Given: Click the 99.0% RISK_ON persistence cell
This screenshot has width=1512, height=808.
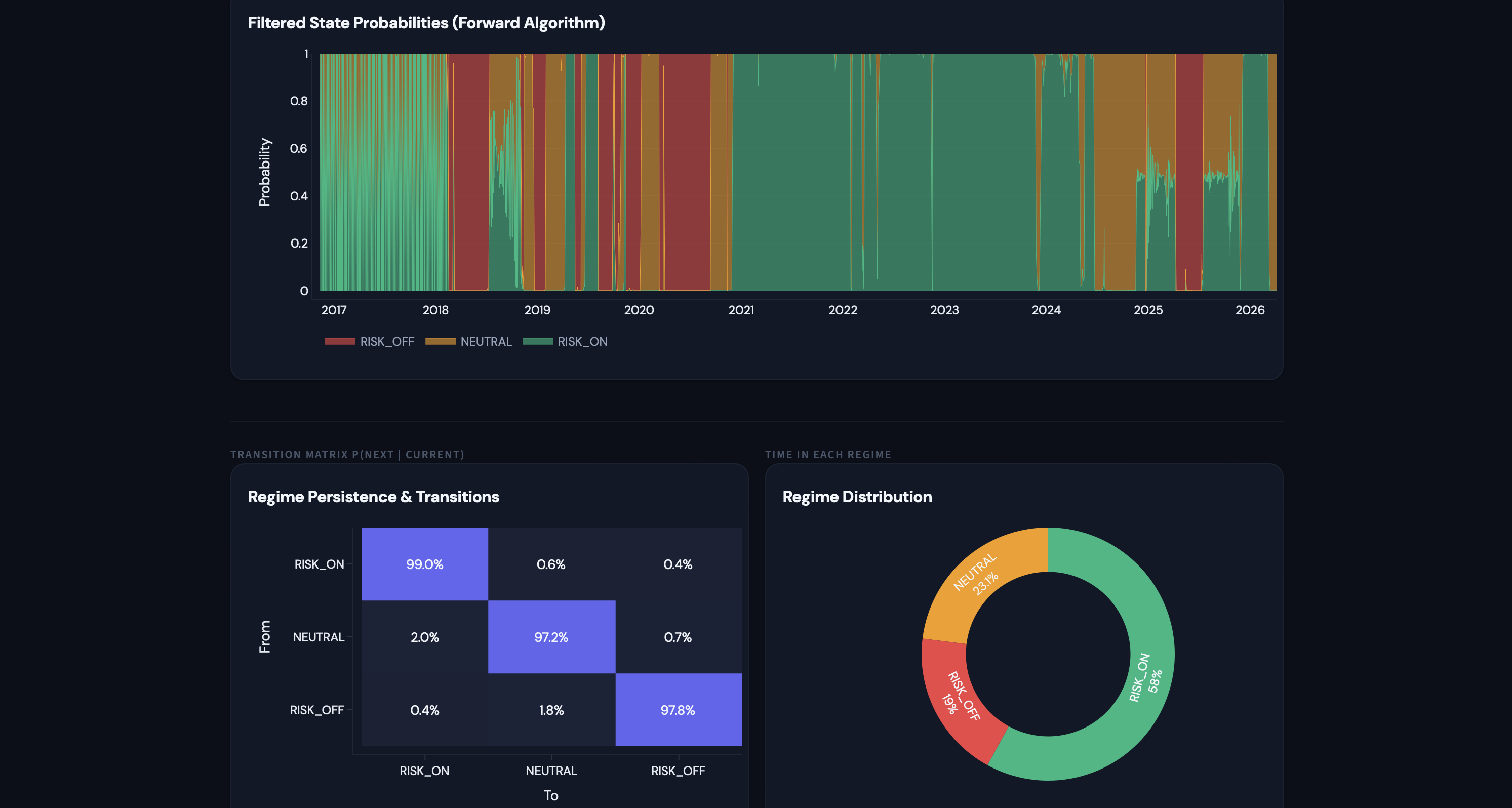Looking at the screenshot, I should pyautogui.click(x=424, y=564).
